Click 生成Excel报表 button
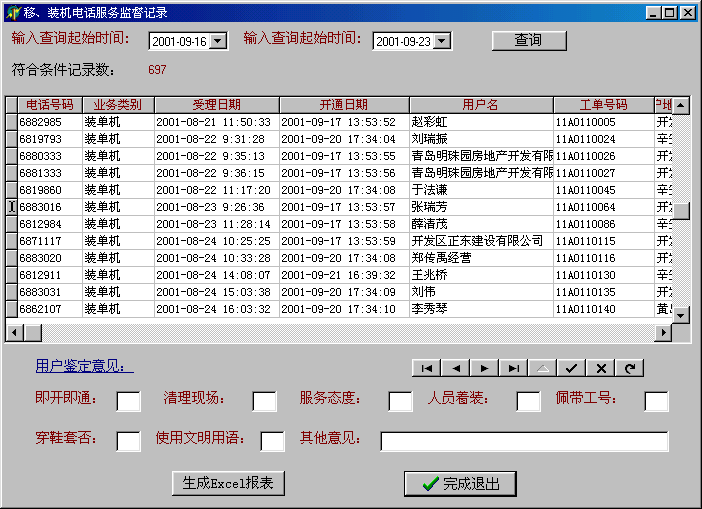The width and height of the screenshot is (702, 509). (229, 483)
